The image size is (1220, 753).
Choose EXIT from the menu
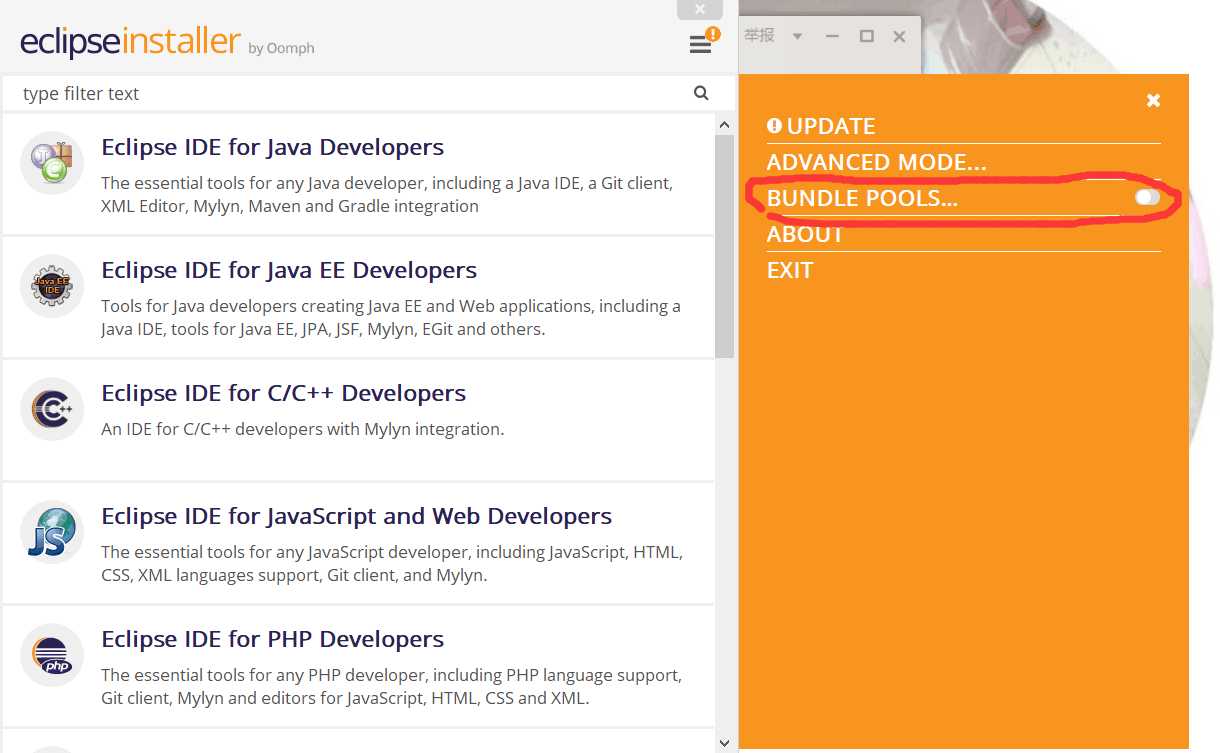tap(790, 270)
